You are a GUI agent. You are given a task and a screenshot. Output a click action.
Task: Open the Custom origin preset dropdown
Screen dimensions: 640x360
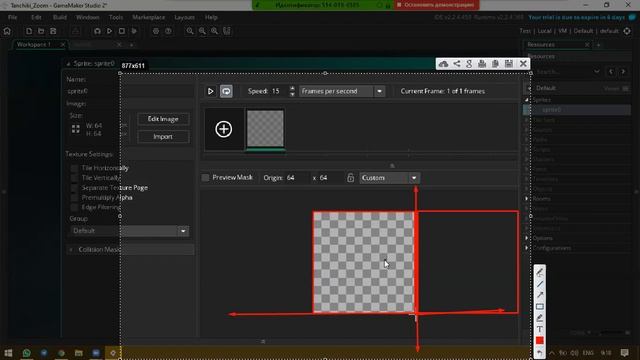click(389, 178)
